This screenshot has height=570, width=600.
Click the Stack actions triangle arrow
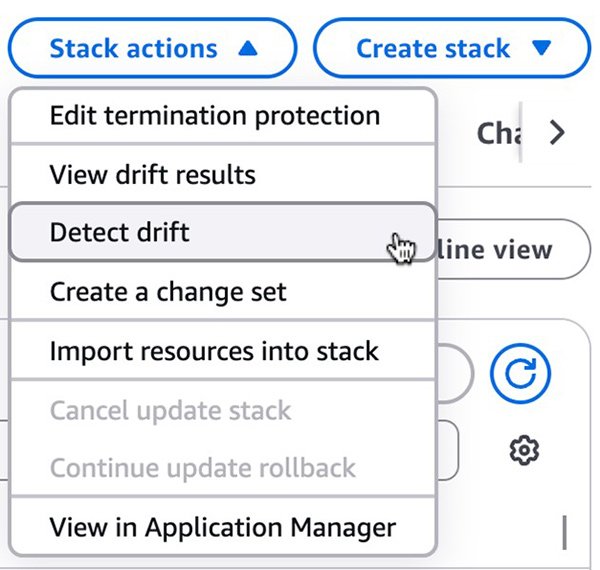(248, 48)
